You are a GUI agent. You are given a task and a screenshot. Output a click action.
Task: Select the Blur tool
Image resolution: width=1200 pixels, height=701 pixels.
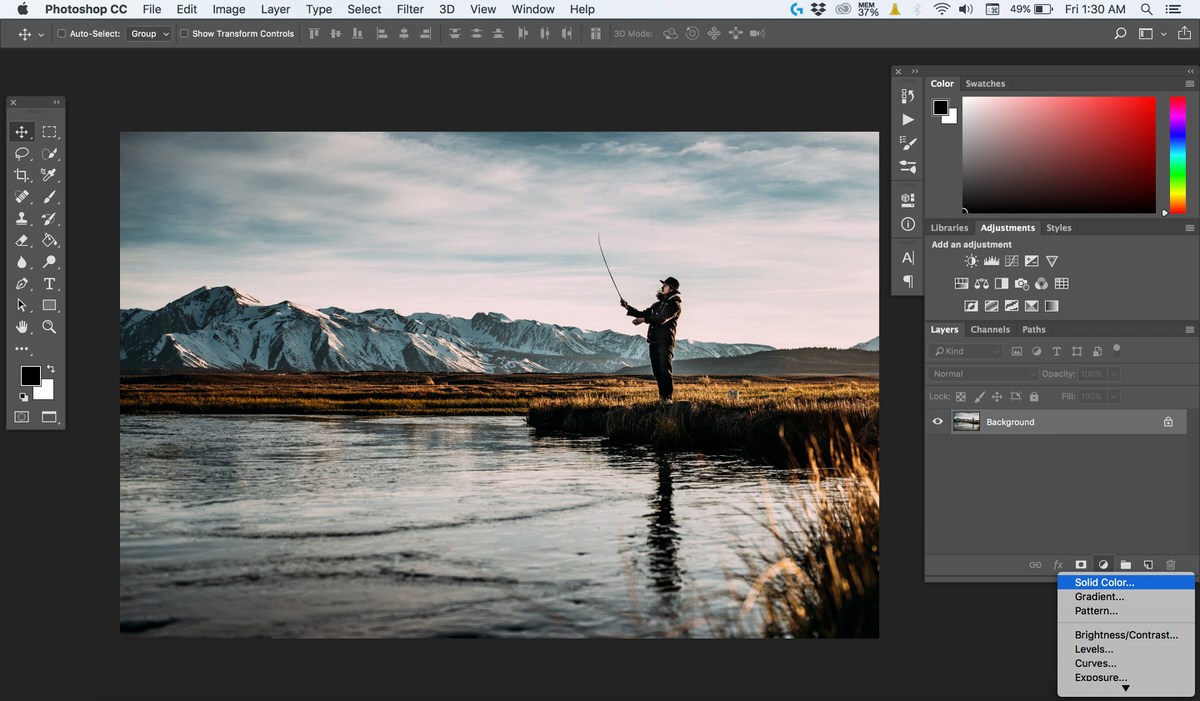21,262
